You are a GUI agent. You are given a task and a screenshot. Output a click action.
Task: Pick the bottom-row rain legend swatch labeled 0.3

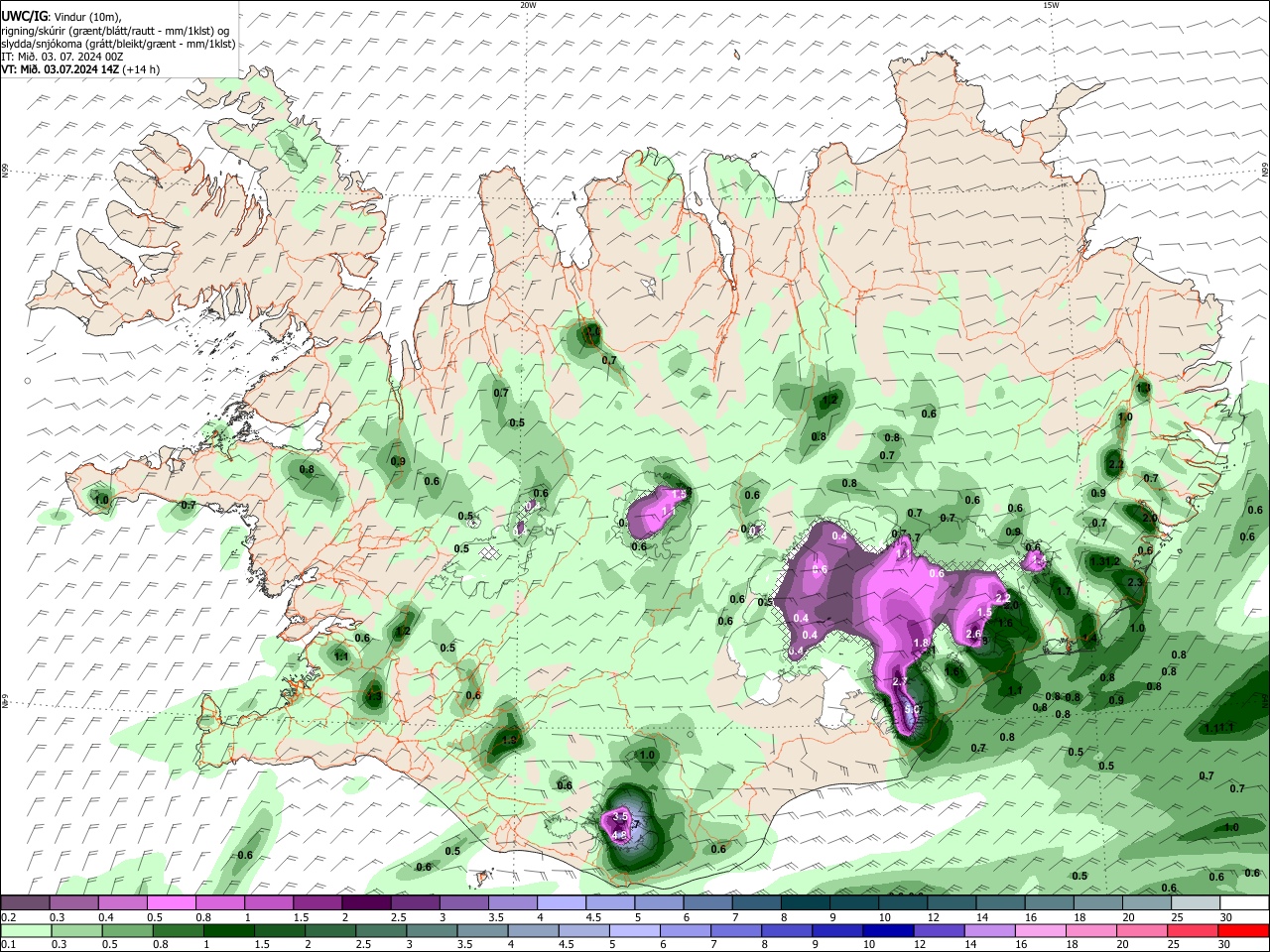(77, 931)
